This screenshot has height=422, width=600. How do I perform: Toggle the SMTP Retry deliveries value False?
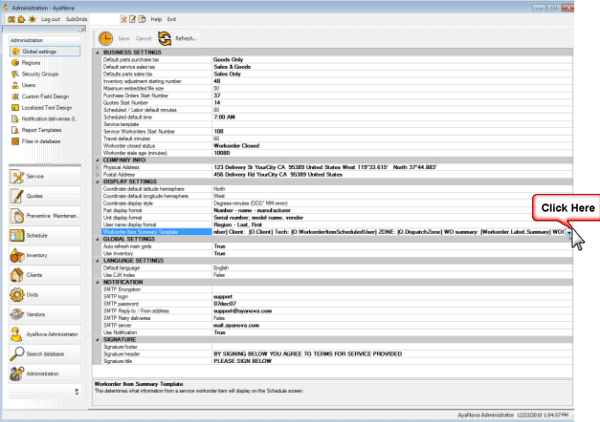pyautogui.click(x=392, y=318)
